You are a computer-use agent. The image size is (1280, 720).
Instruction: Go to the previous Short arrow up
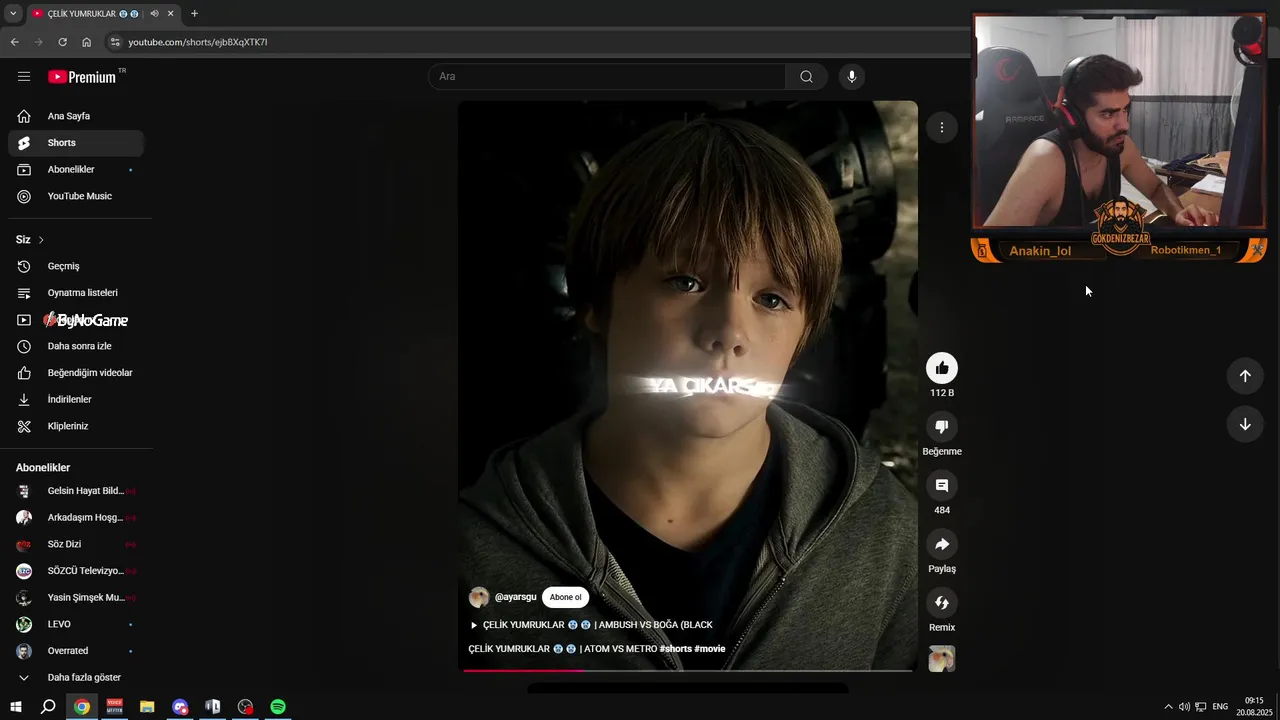pyautogui.click(x=1245, y=376)
